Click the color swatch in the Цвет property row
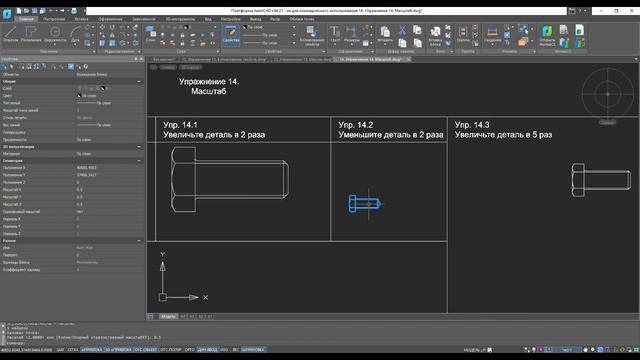The width and height of the screenshot is (640, 360). [x=80, y=96]
